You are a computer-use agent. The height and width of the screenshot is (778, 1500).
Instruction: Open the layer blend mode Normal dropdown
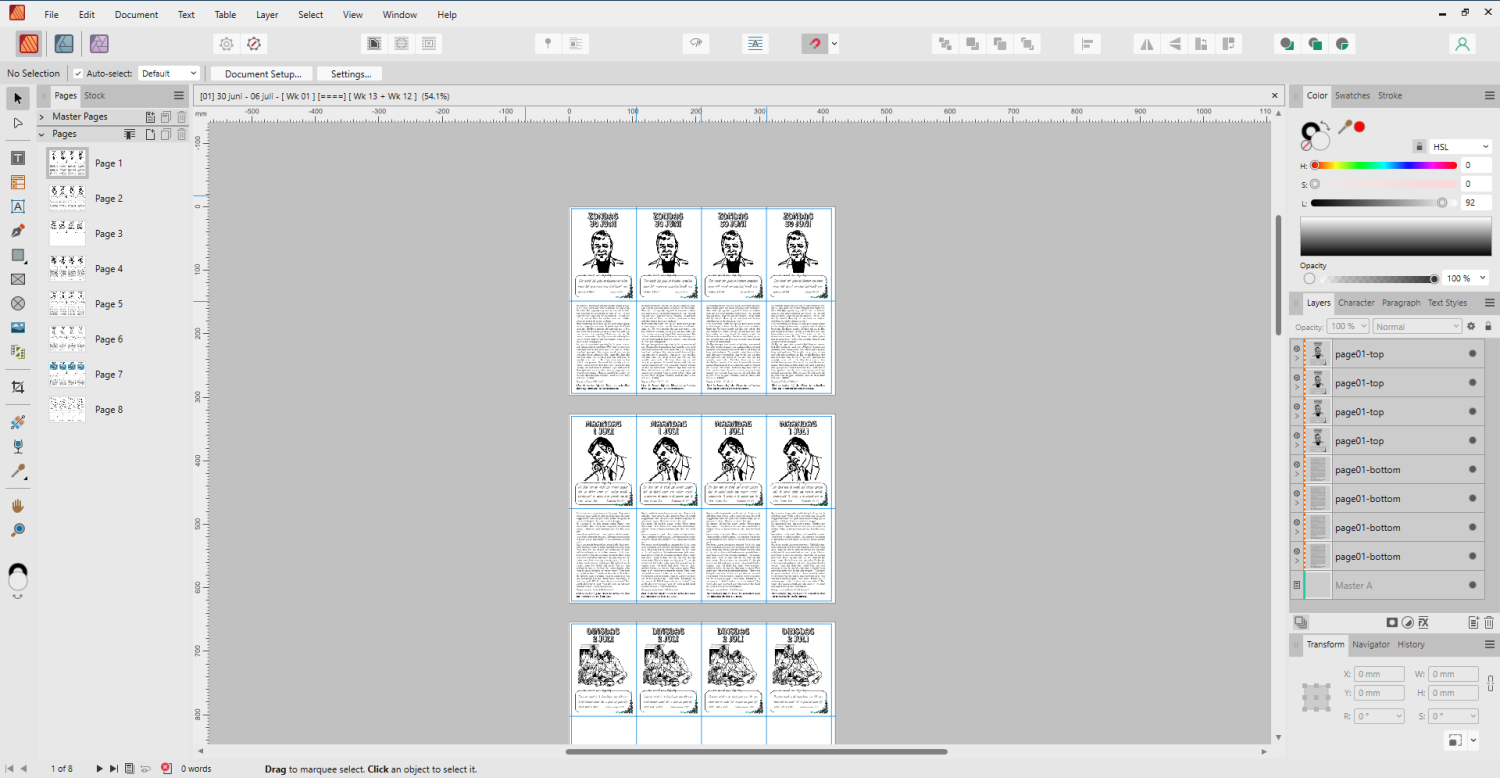coord(1417,326)
